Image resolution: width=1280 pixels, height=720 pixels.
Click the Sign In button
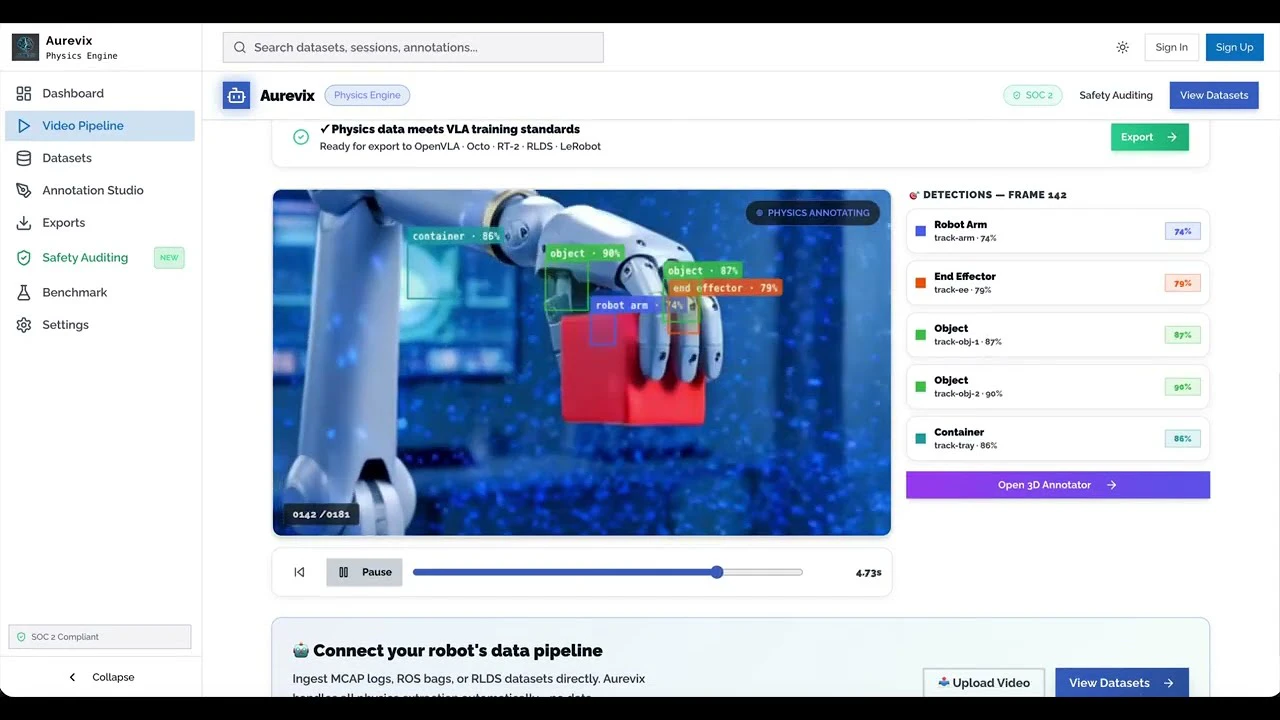tap(1171, 47)
